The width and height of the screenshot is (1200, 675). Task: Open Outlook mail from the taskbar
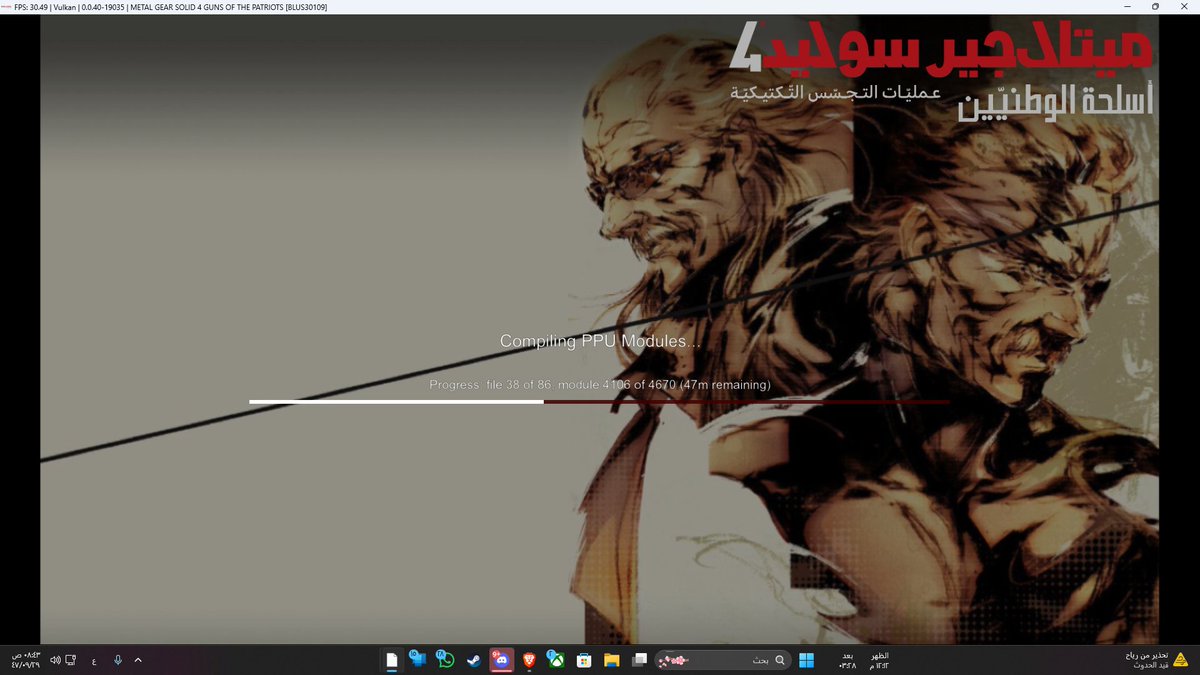[x=419, y=660]
